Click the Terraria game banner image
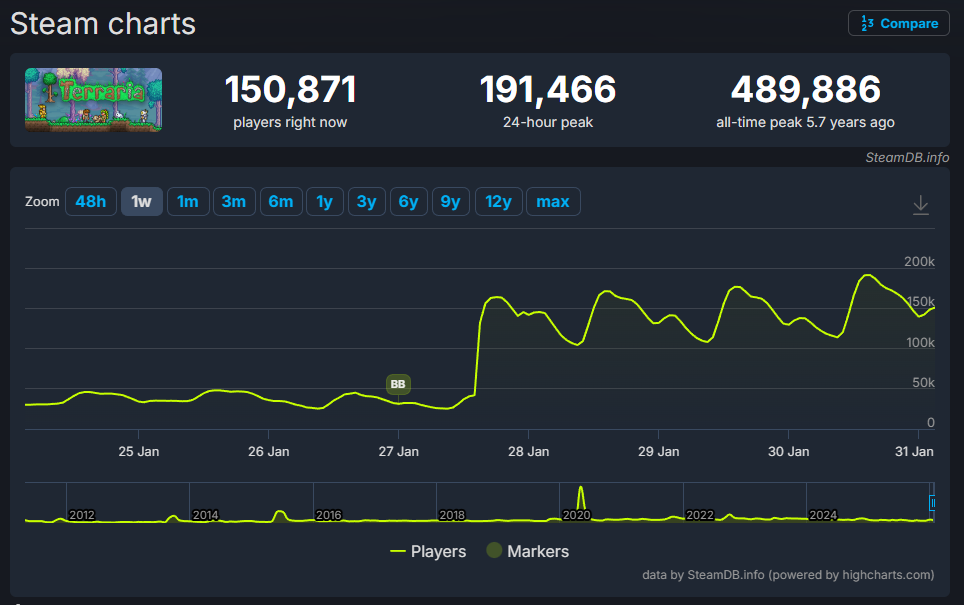Viewport: 964px width, 605px height. coord(93,100)
